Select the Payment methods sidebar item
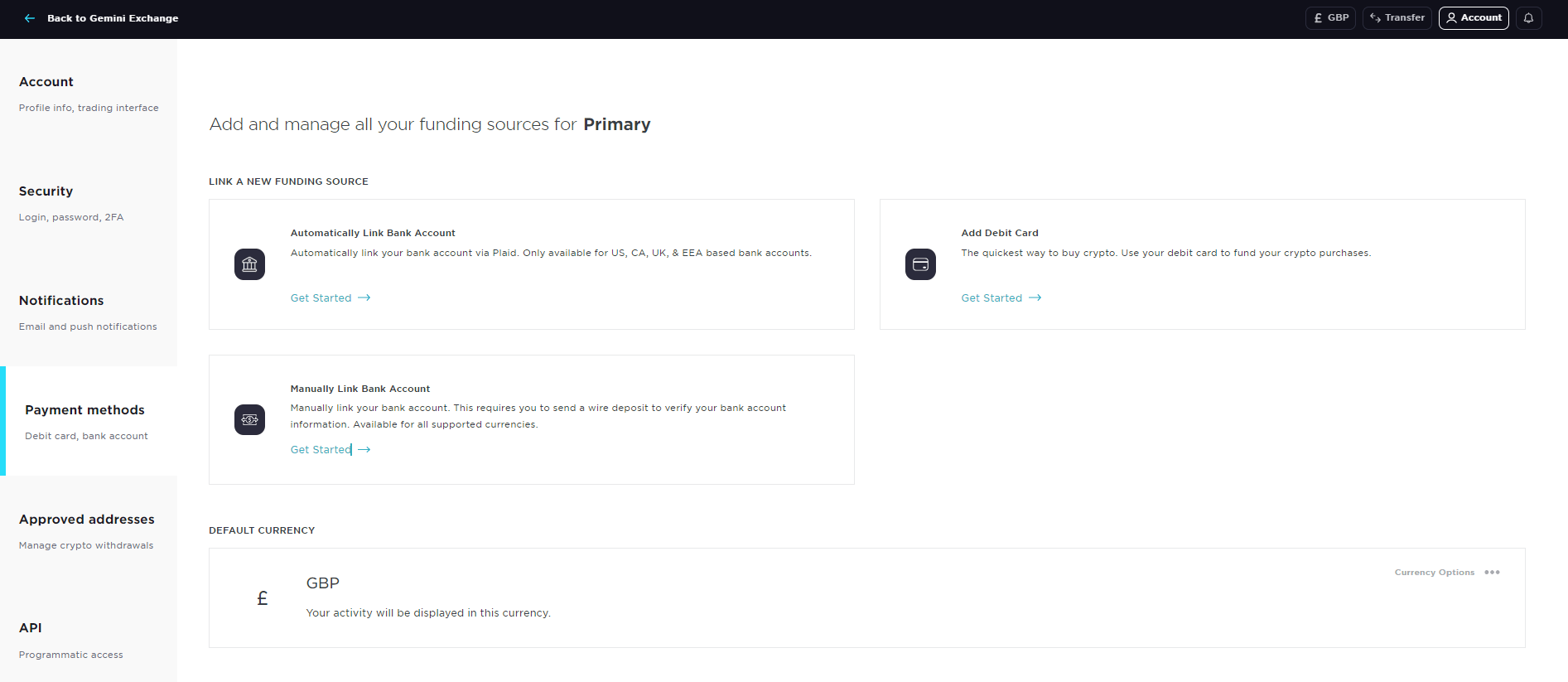Screen dimensions: 1568x682 (89, 421)
